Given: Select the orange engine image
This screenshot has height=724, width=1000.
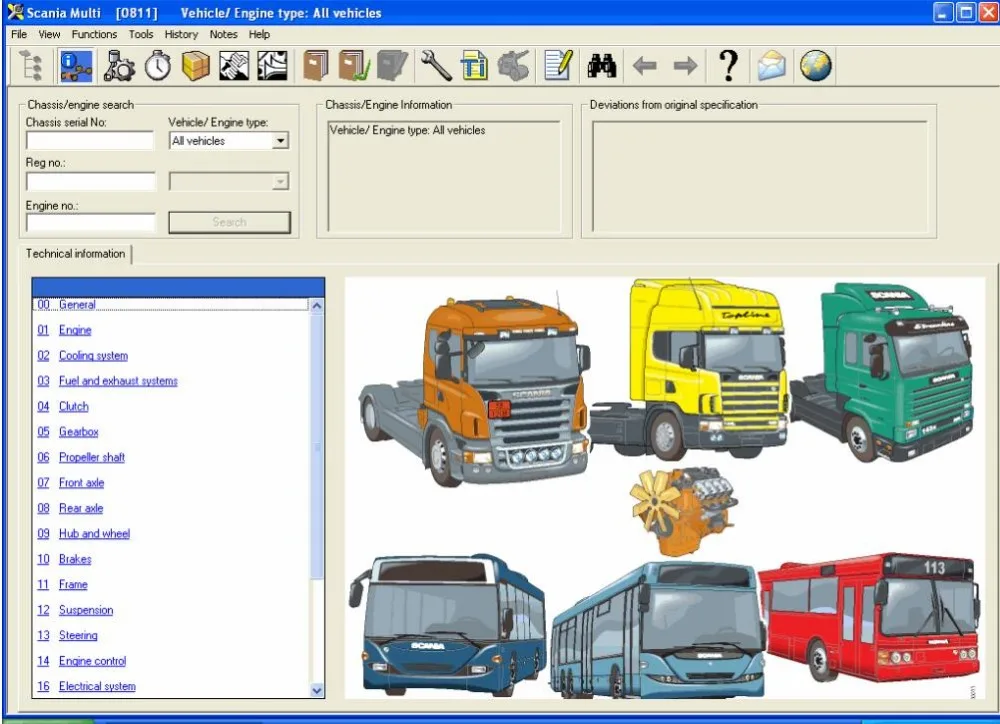Looking at the screenshot, I should click(x=683, y=510).
